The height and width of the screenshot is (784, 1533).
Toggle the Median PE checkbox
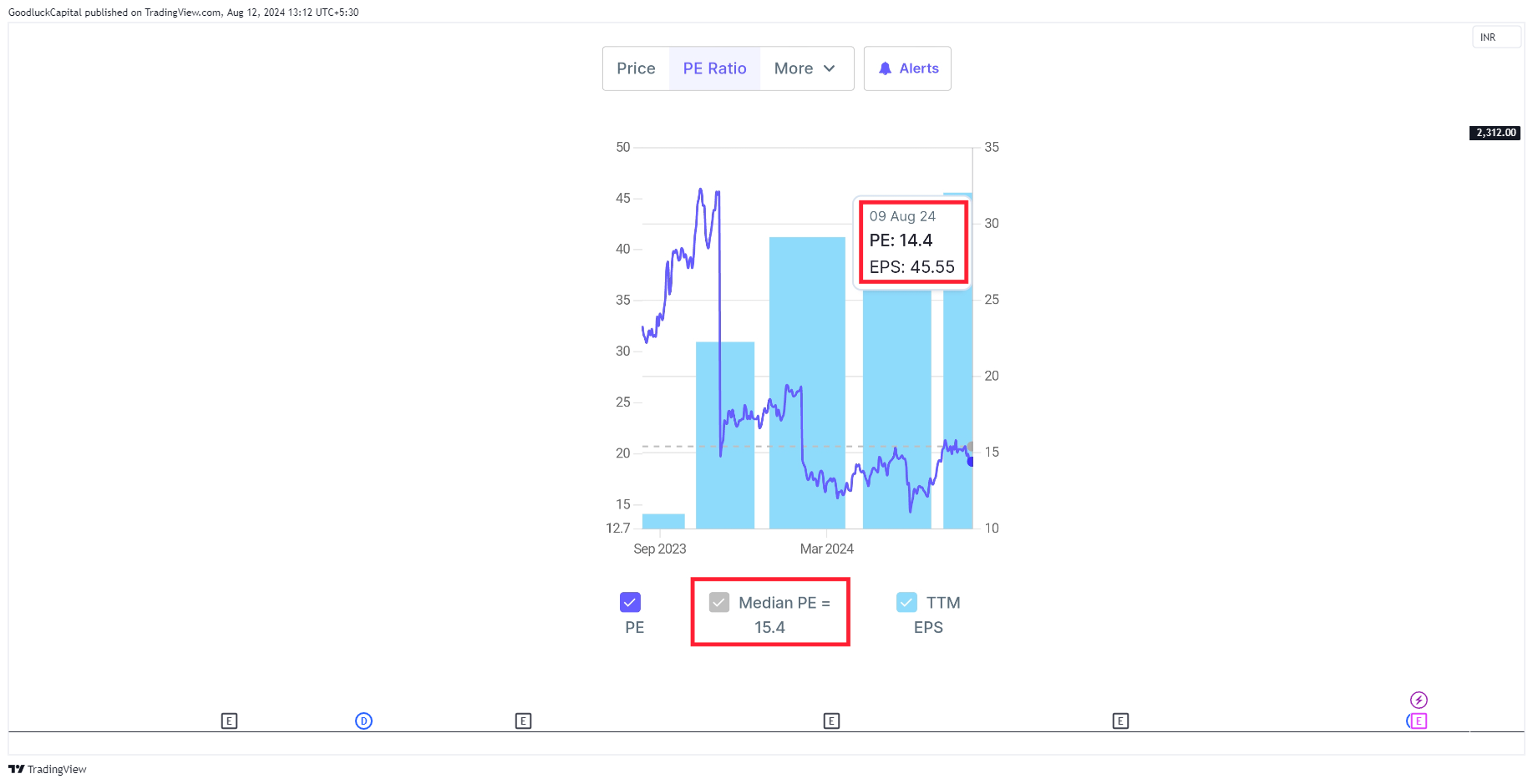pyautogui.click(x=719, y=602)
